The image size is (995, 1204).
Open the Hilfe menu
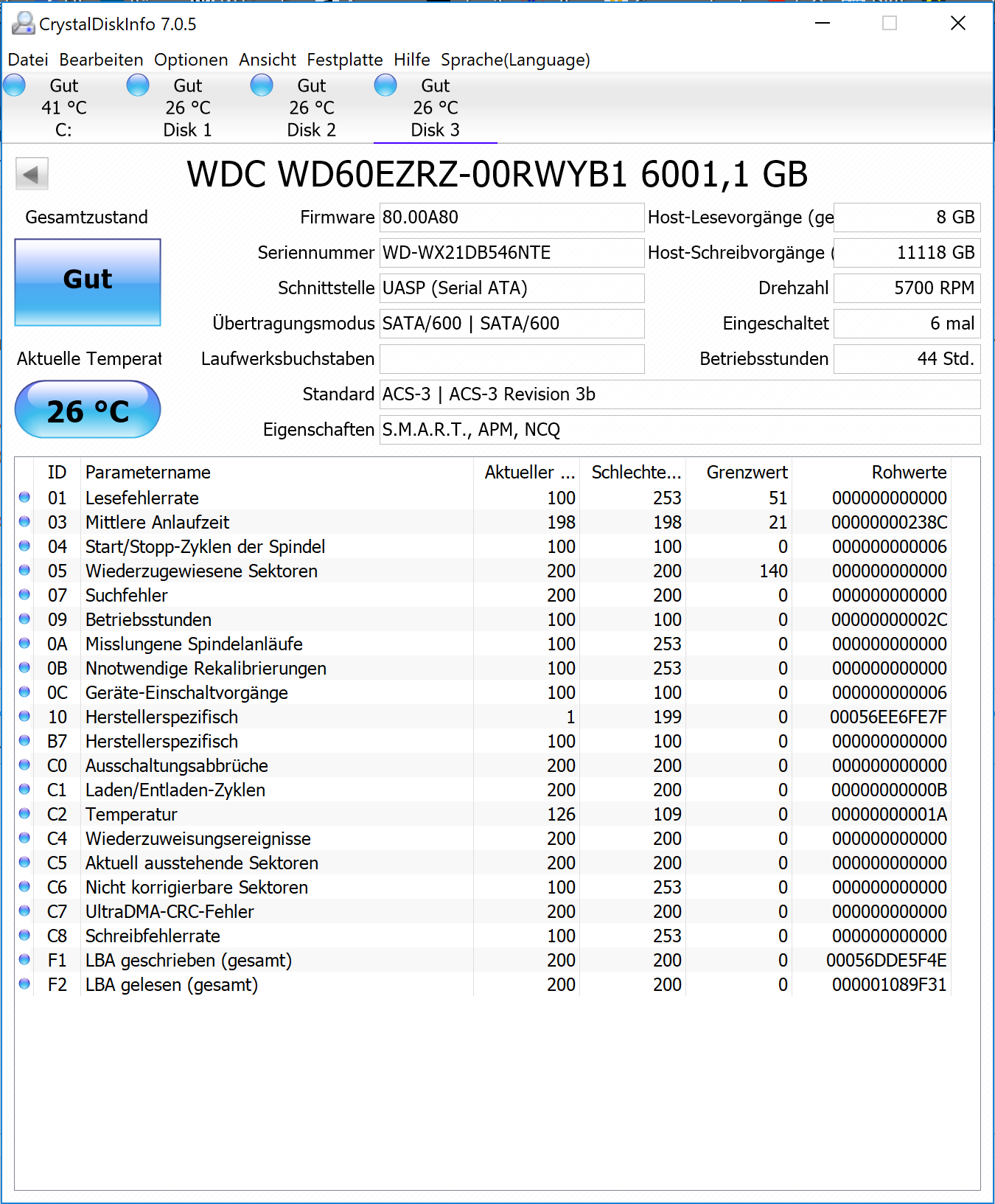pos(412,60)
